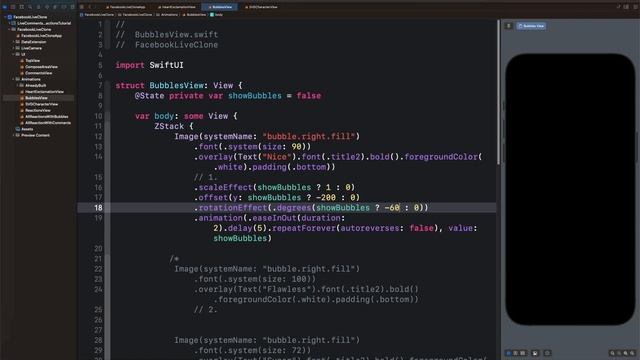
Task: Open Device Settings in preview canvas
Action: 535,353
